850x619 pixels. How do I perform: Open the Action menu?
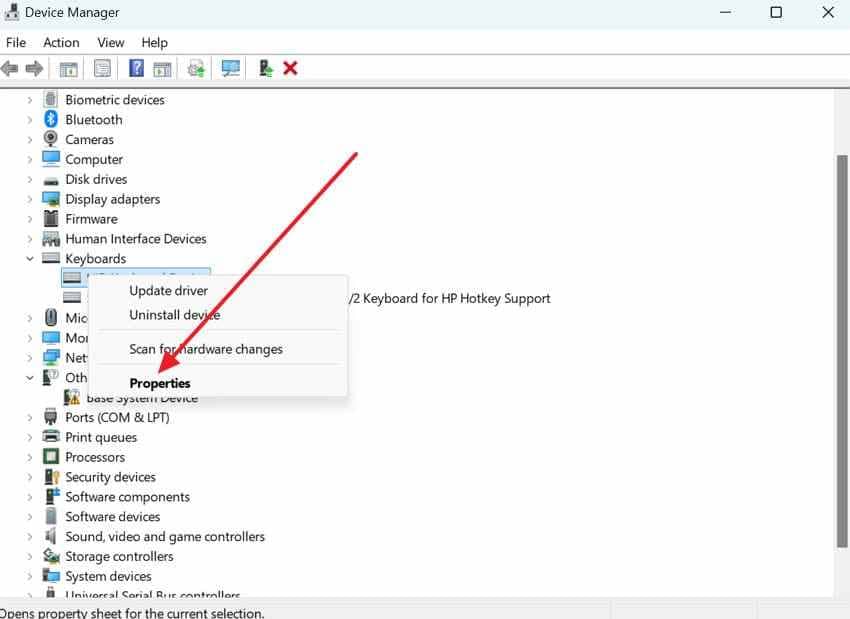point(61,42)
